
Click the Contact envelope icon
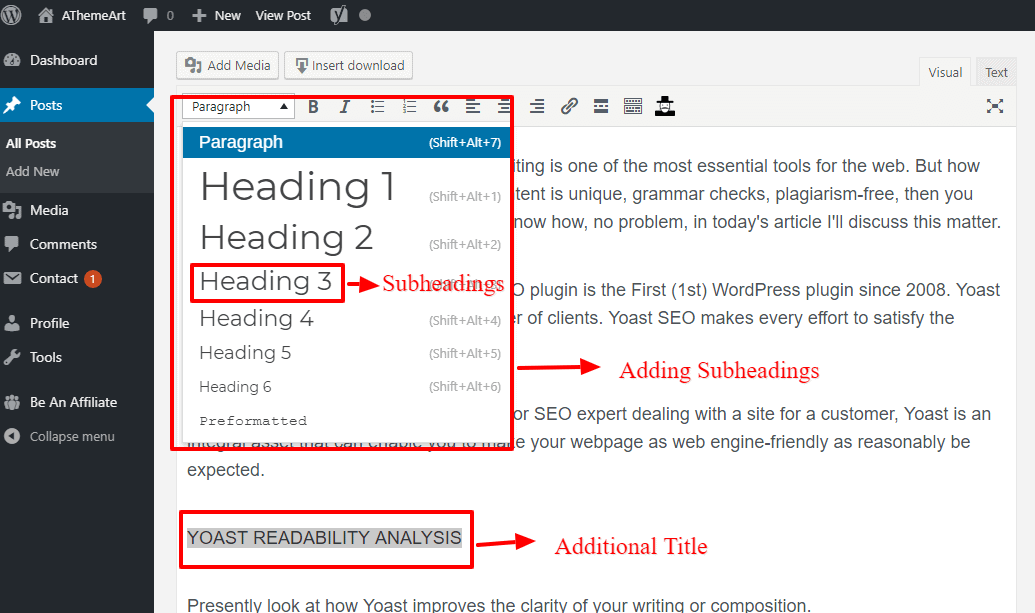click(x=12, y=278)
